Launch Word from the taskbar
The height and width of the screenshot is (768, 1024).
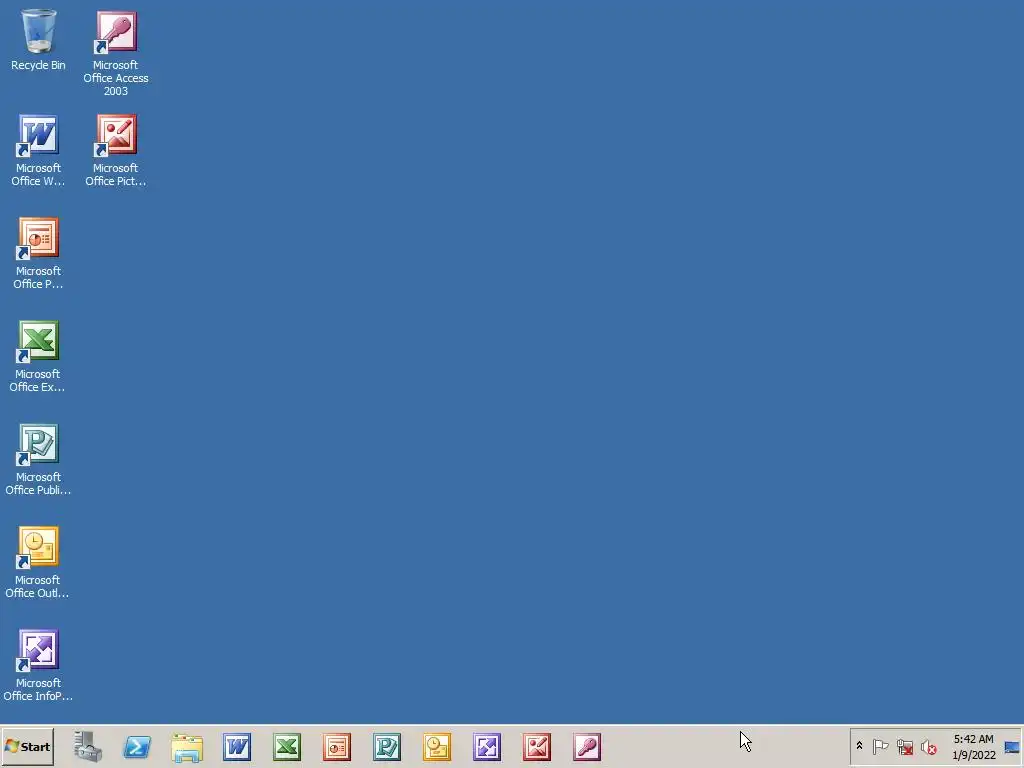[x=237, y=746]
